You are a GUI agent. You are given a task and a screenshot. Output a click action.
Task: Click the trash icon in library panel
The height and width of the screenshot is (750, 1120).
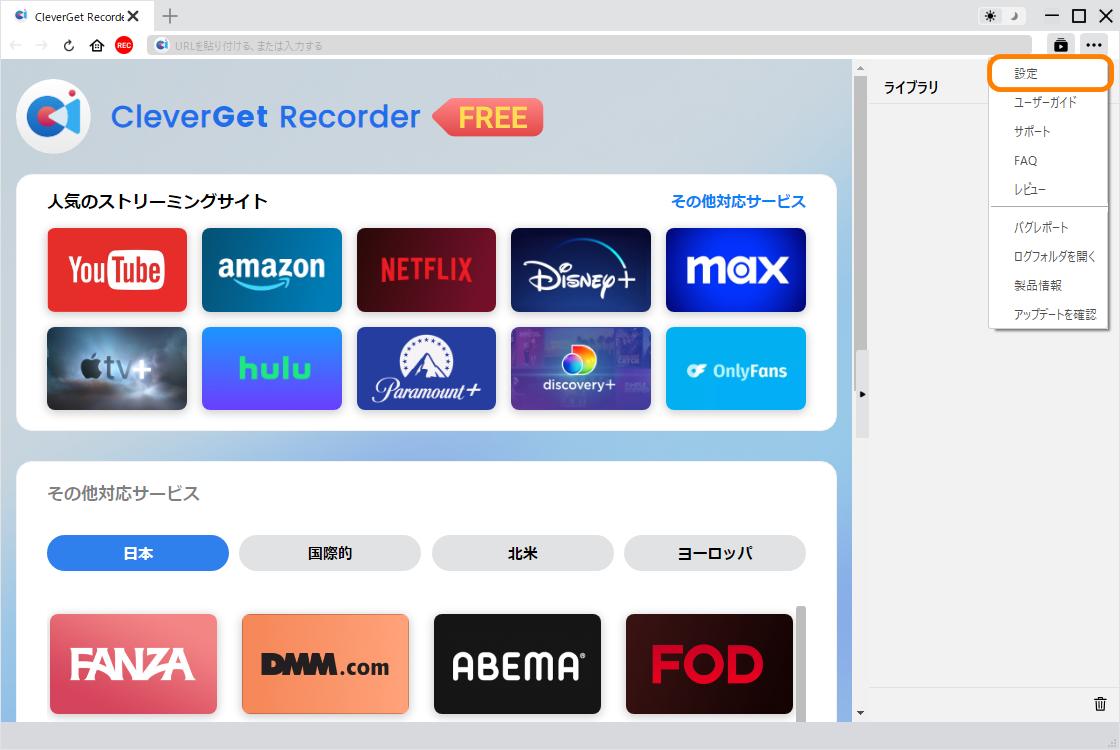[x=1100, y=704]
